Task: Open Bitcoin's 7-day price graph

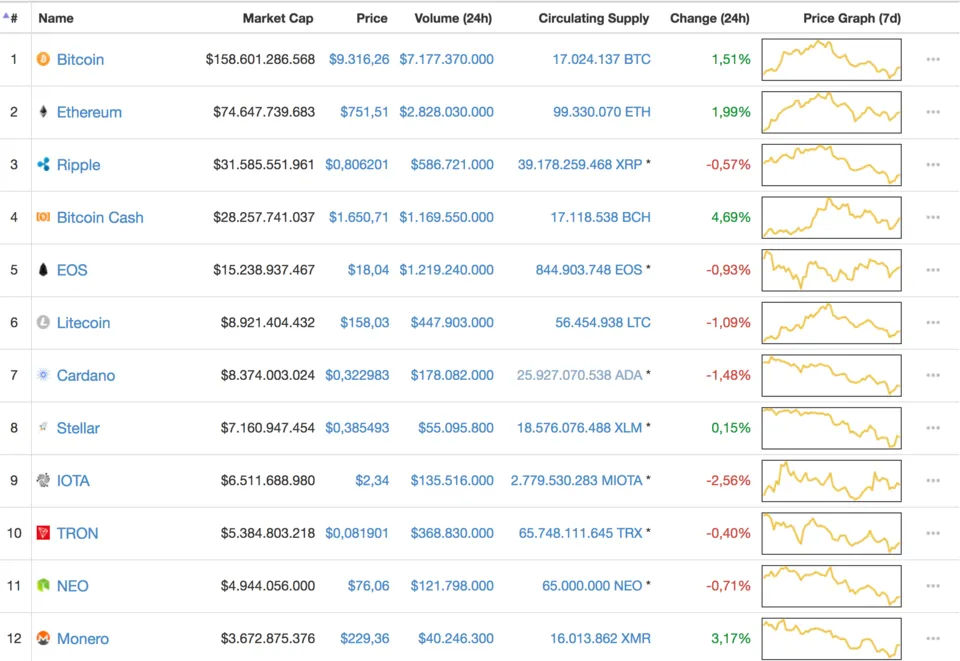Action: click(831, 59)
